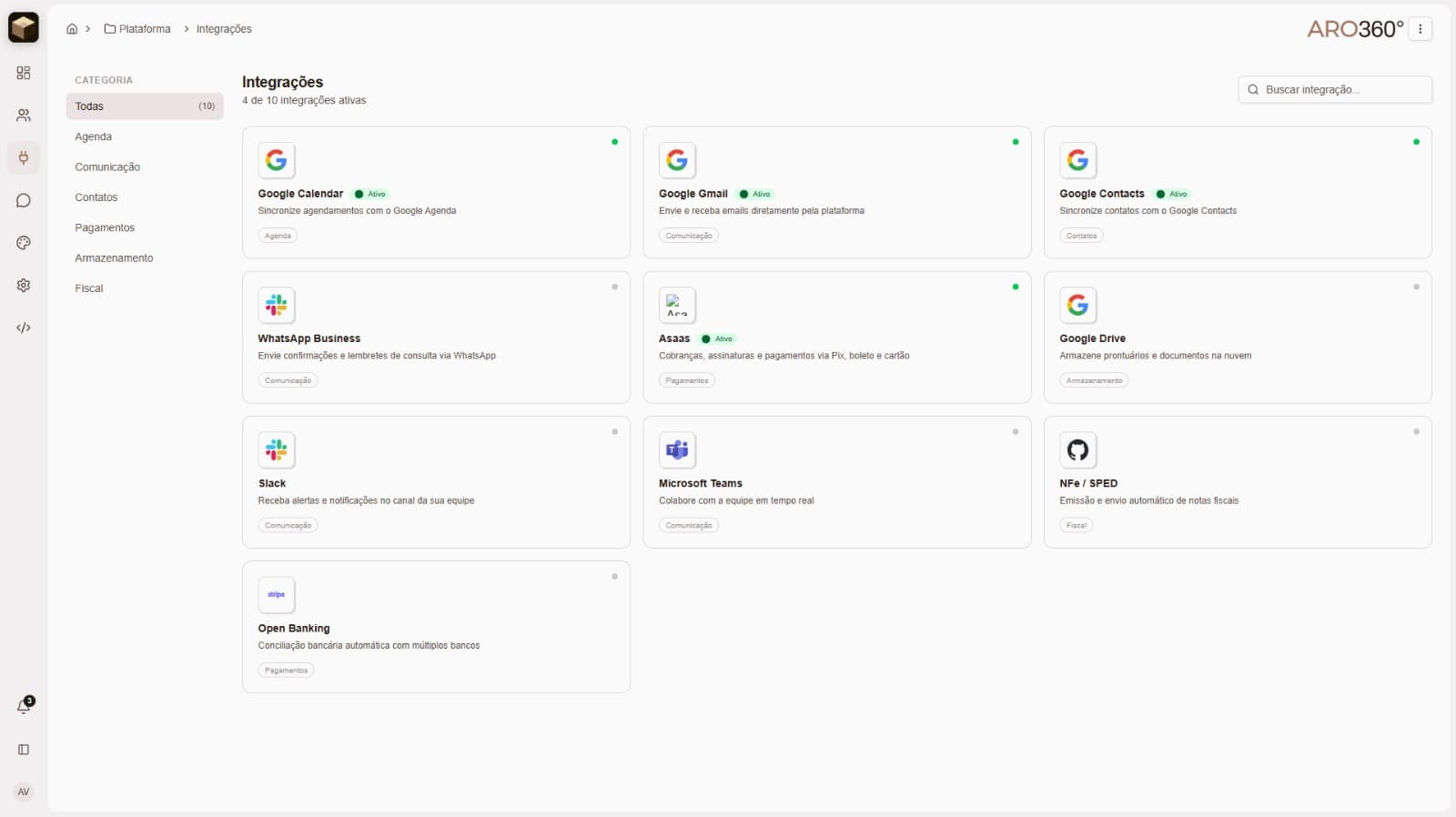Click the NFe / SPED GitHub-style icon

pos(1078,449)
